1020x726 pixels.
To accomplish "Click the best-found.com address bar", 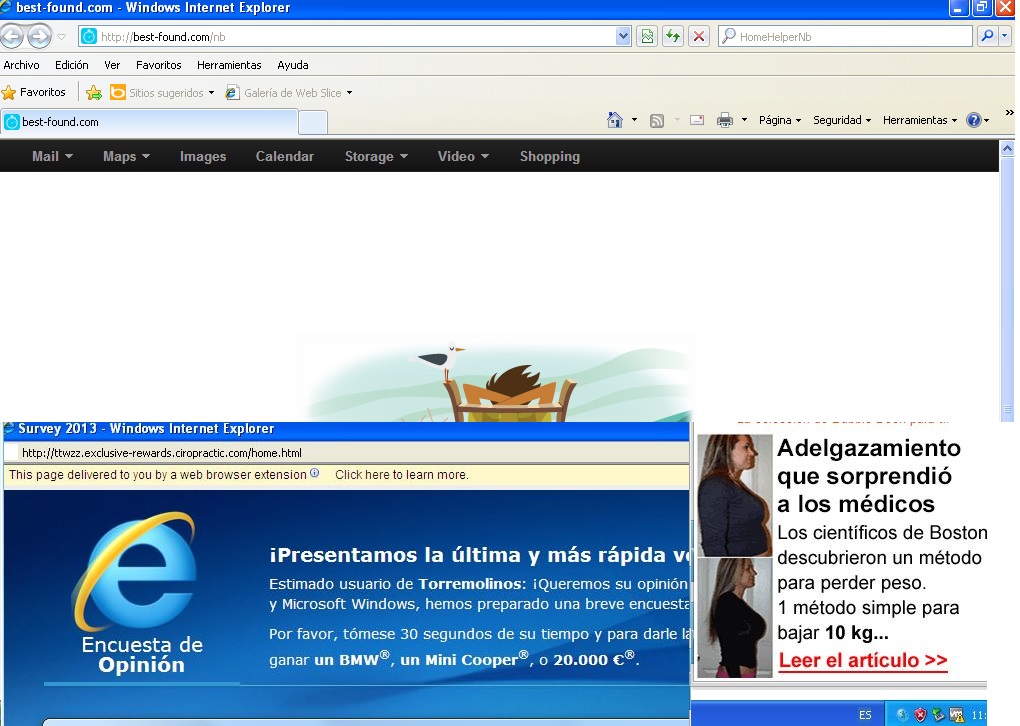I will (355, 36).
